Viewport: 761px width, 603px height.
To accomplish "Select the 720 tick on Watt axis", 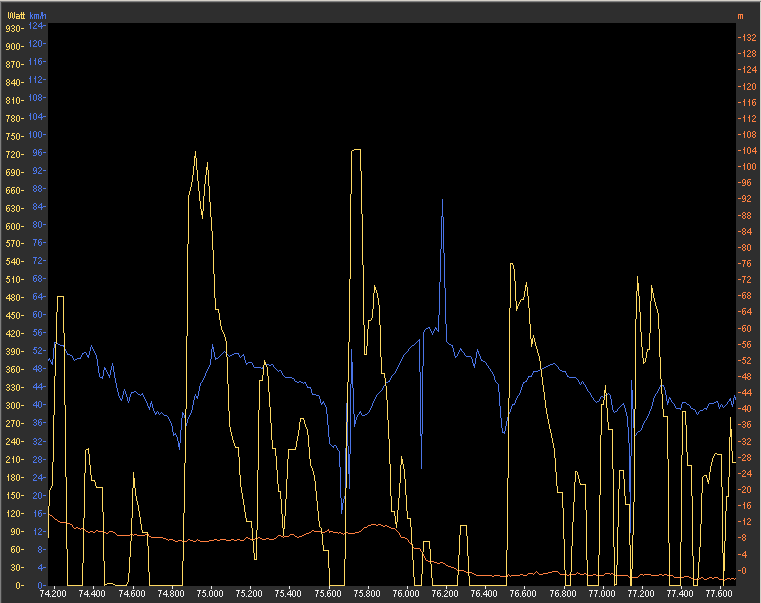I will click(13, 154).
